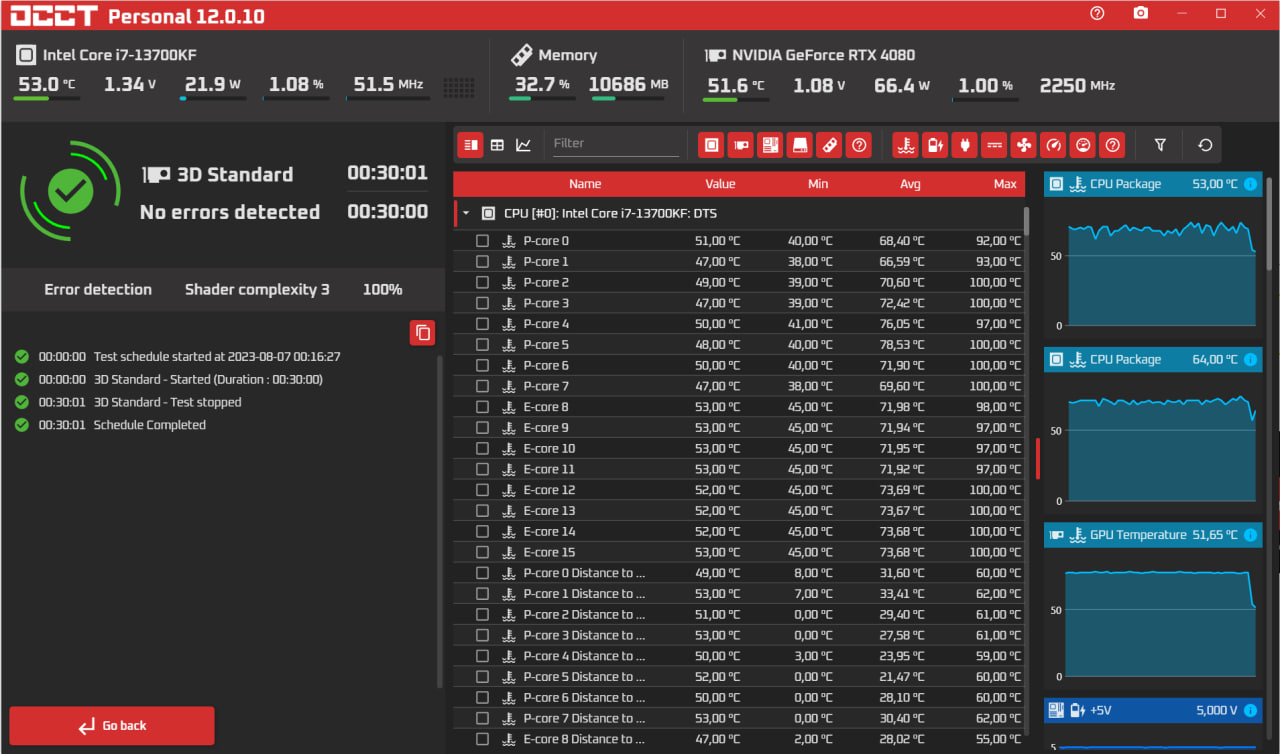Sort by the Name column header

tap(585, 184)
